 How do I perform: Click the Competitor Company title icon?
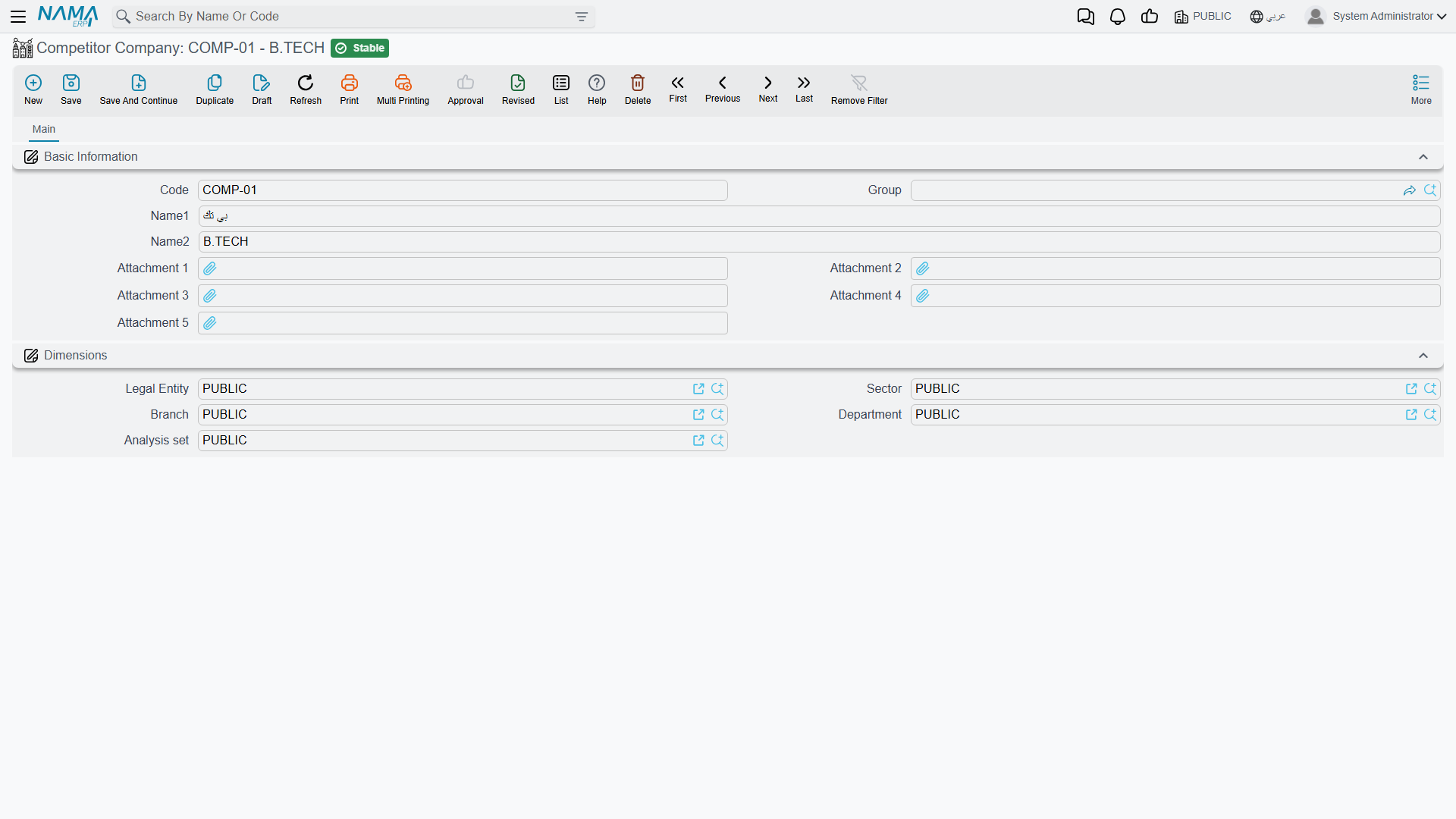(23, 49)
